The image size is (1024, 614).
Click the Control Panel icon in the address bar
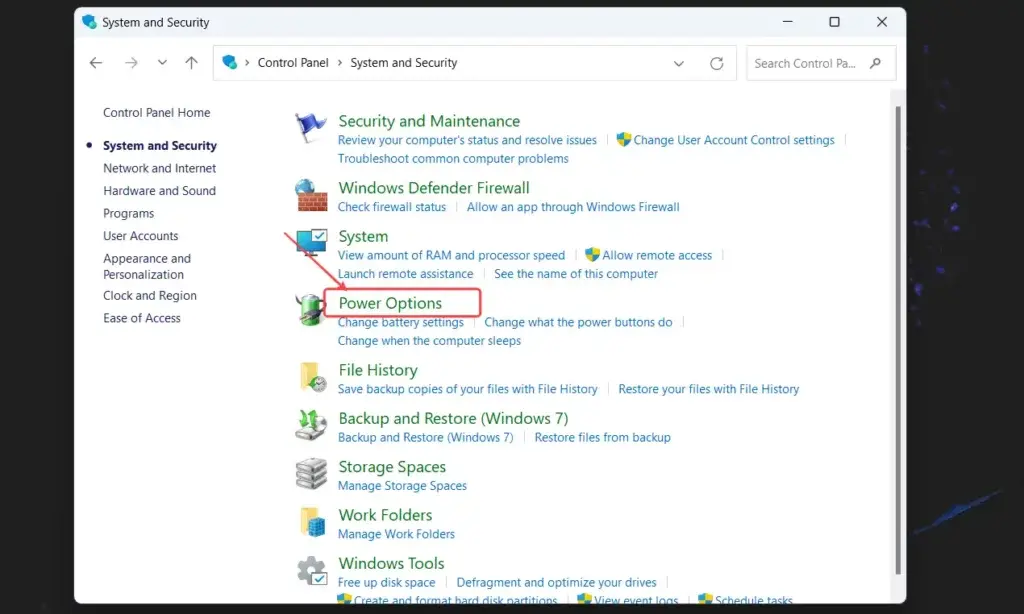229,62
